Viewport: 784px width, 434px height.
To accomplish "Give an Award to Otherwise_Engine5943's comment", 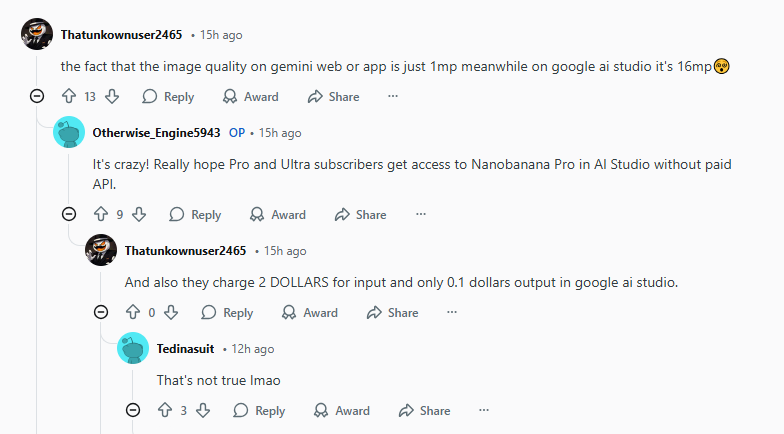I will coord(278,214).
